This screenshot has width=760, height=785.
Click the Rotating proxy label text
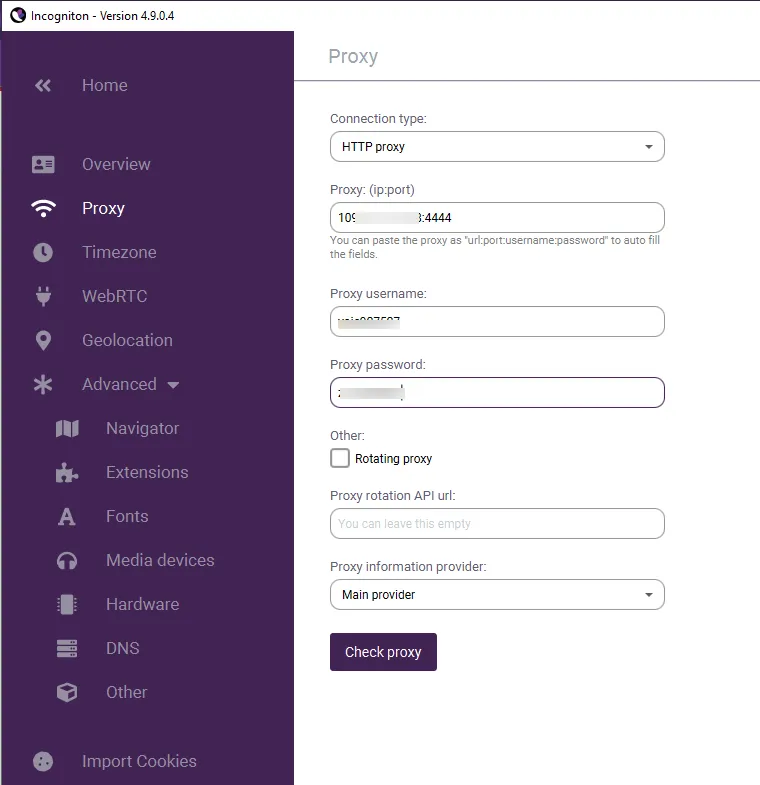click(394, 459)
